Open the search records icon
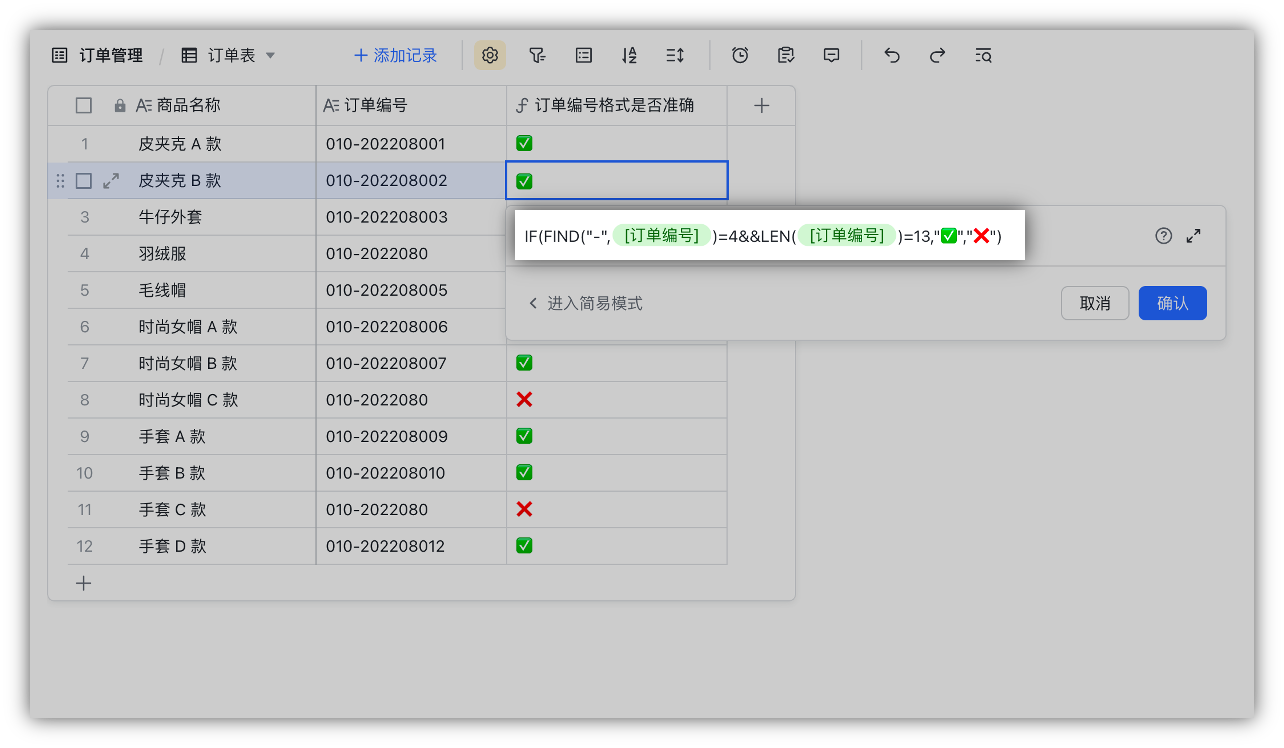Image resolution: width=1284 pixels, height=748 pixels. (x=983, y=56)
